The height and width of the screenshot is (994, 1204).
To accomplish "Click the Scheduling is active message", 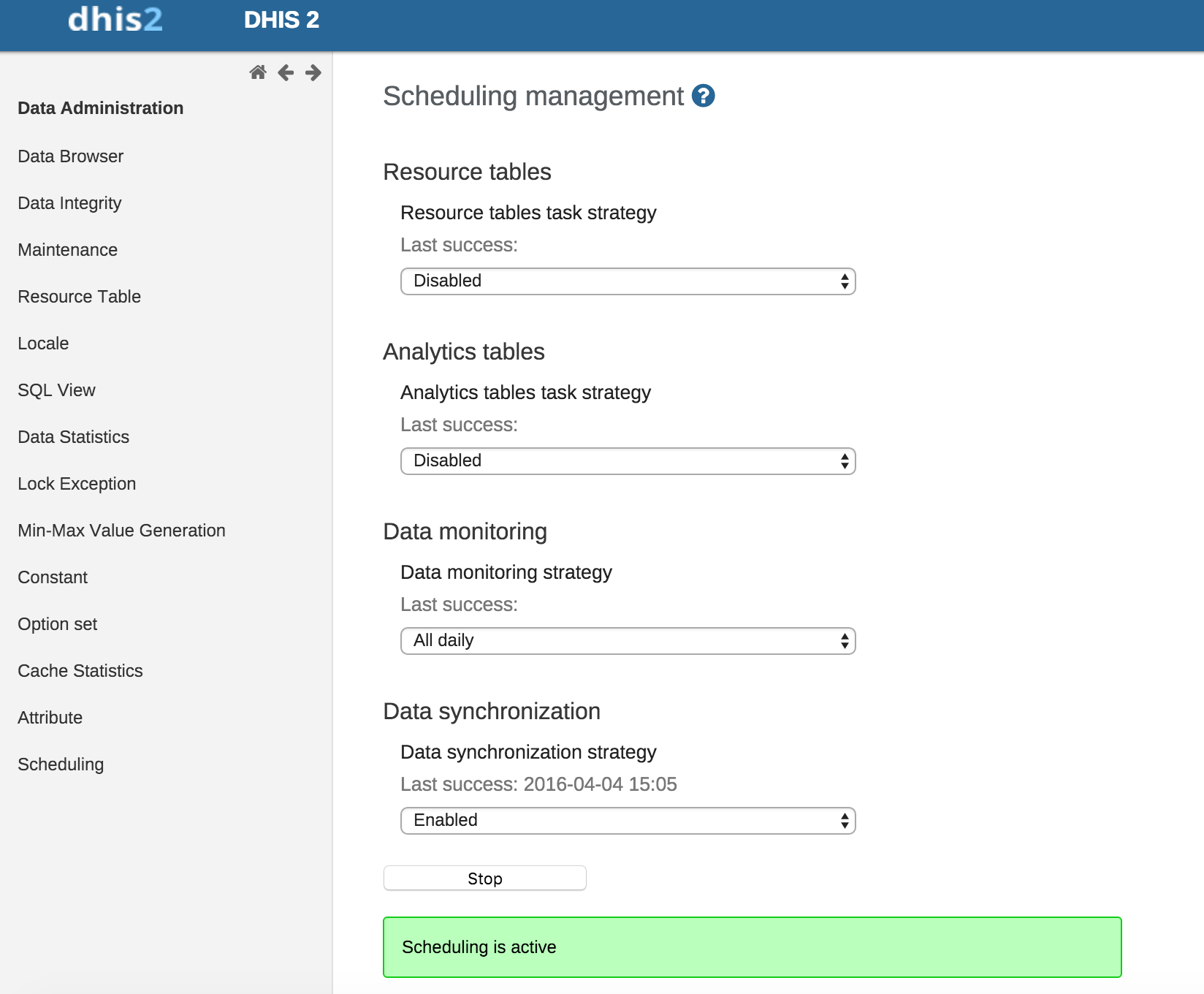I will coord(752,947).
